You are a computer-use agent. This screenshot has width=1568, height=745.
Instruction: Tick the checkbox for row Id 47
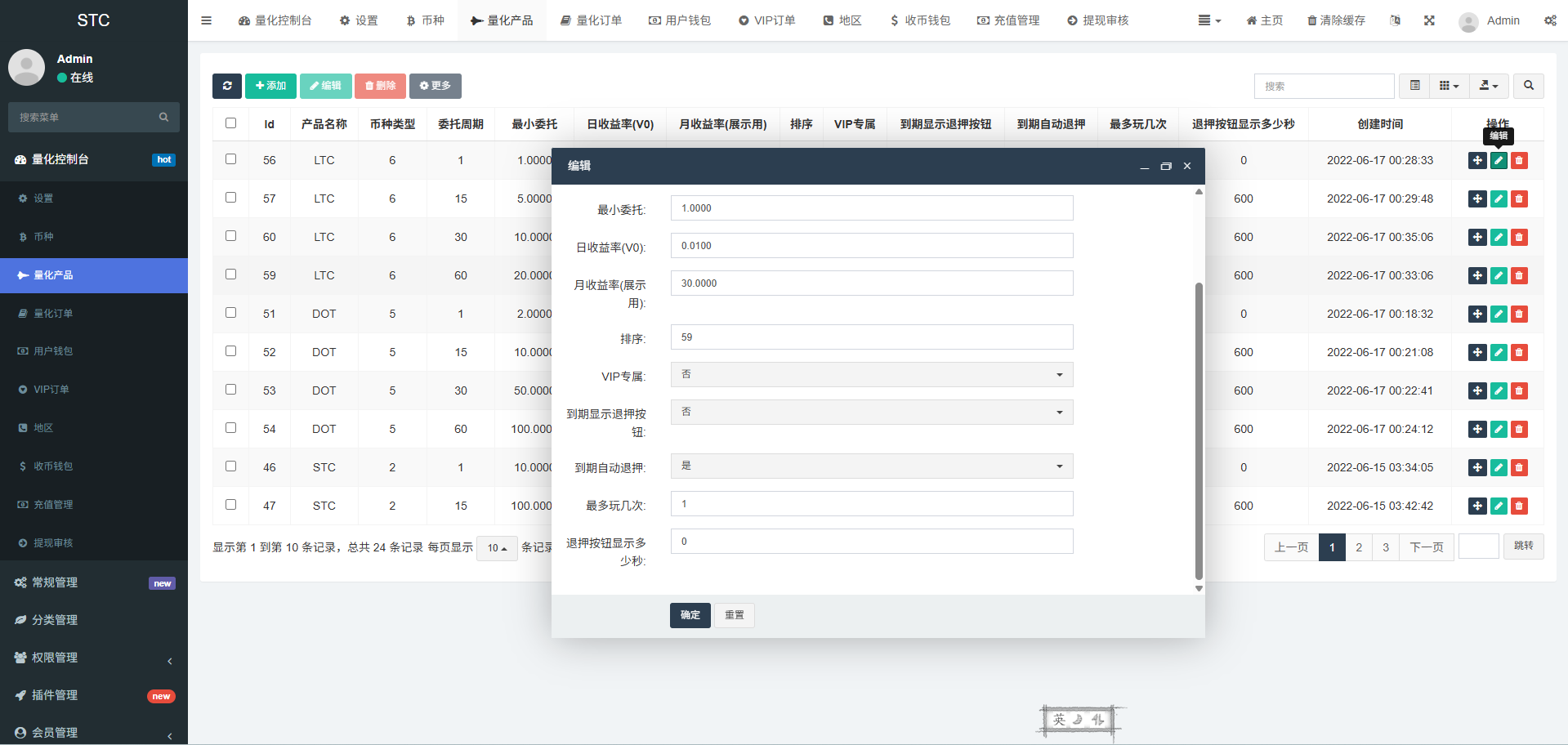(x=230, y=505)
